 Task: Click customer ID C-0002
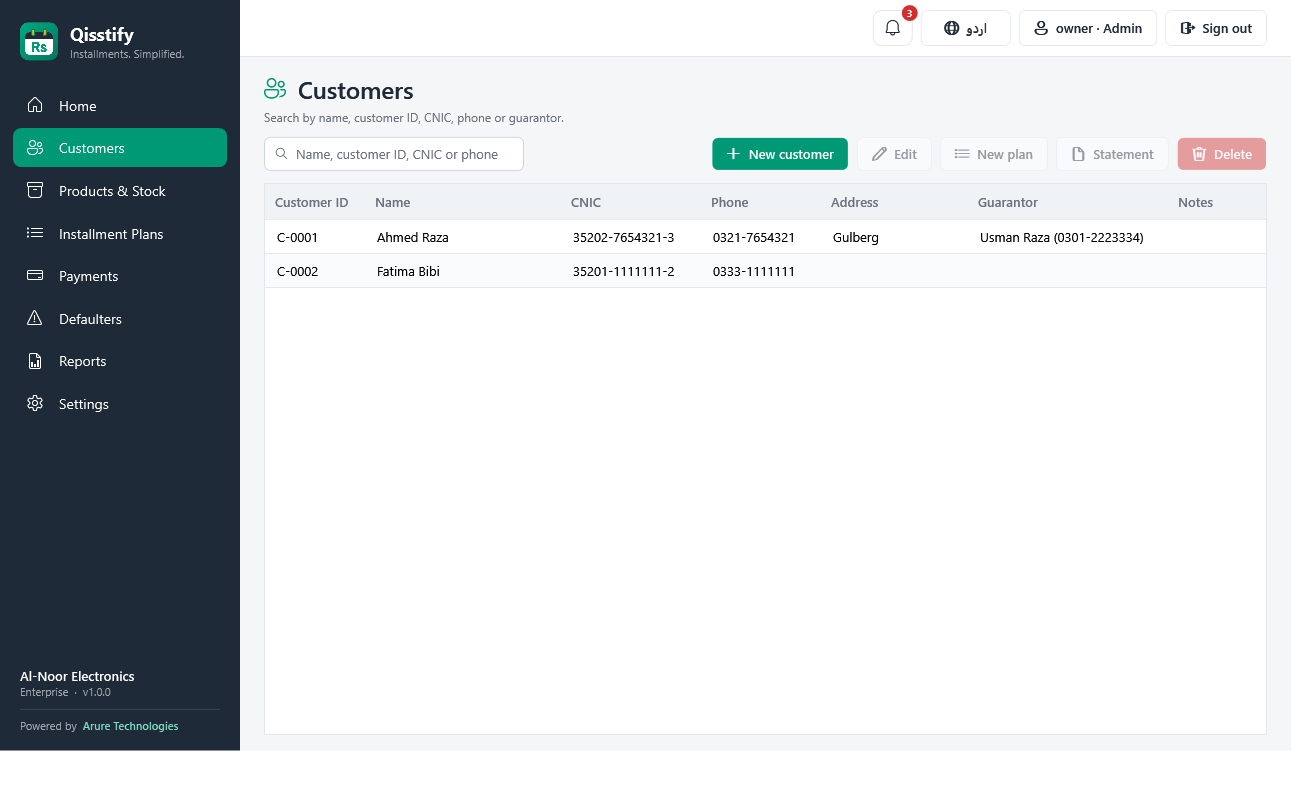(x=297, y=271)
